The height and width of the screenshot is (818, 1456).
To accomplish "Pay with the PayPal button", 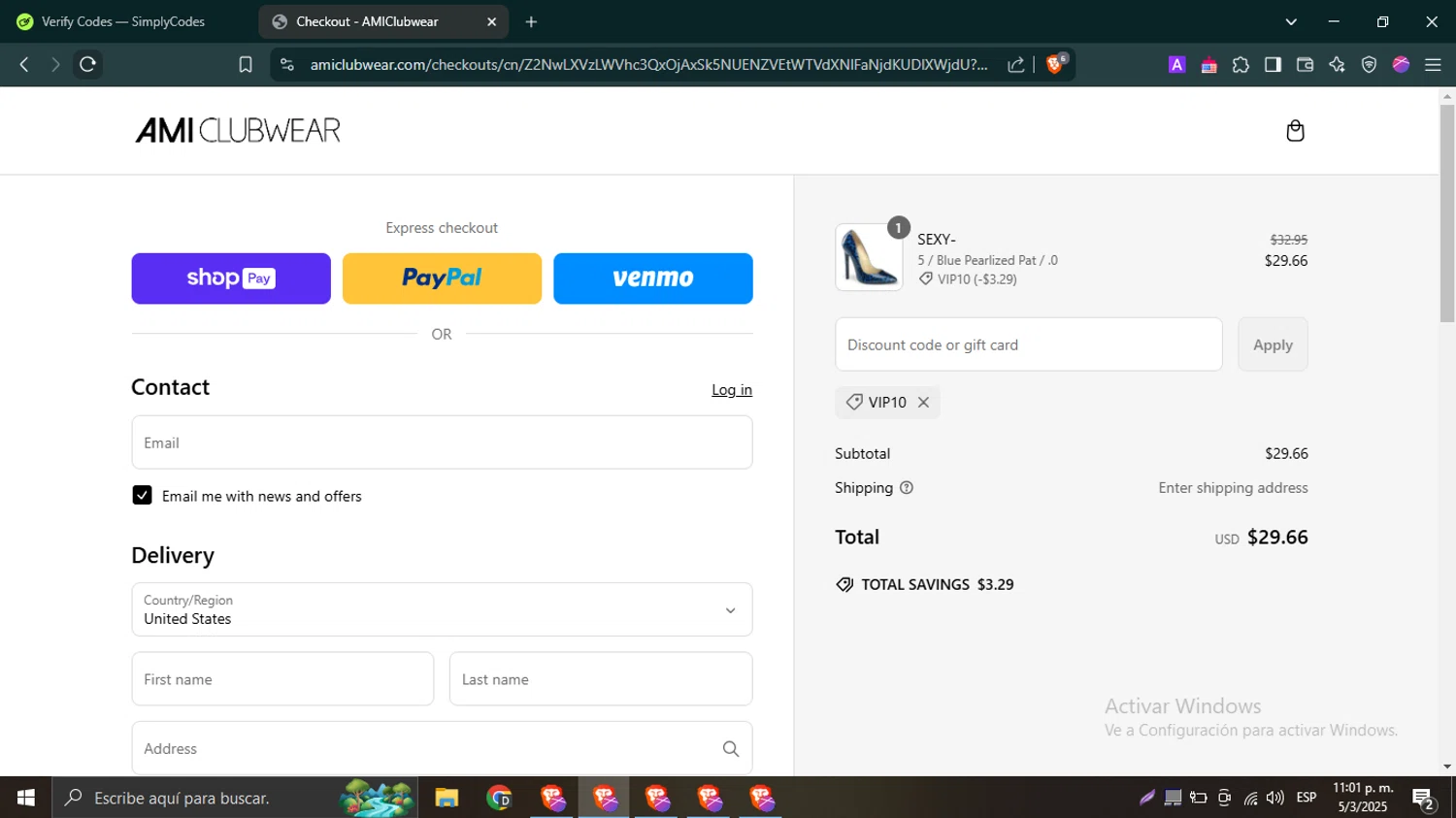I will (442, 278).
